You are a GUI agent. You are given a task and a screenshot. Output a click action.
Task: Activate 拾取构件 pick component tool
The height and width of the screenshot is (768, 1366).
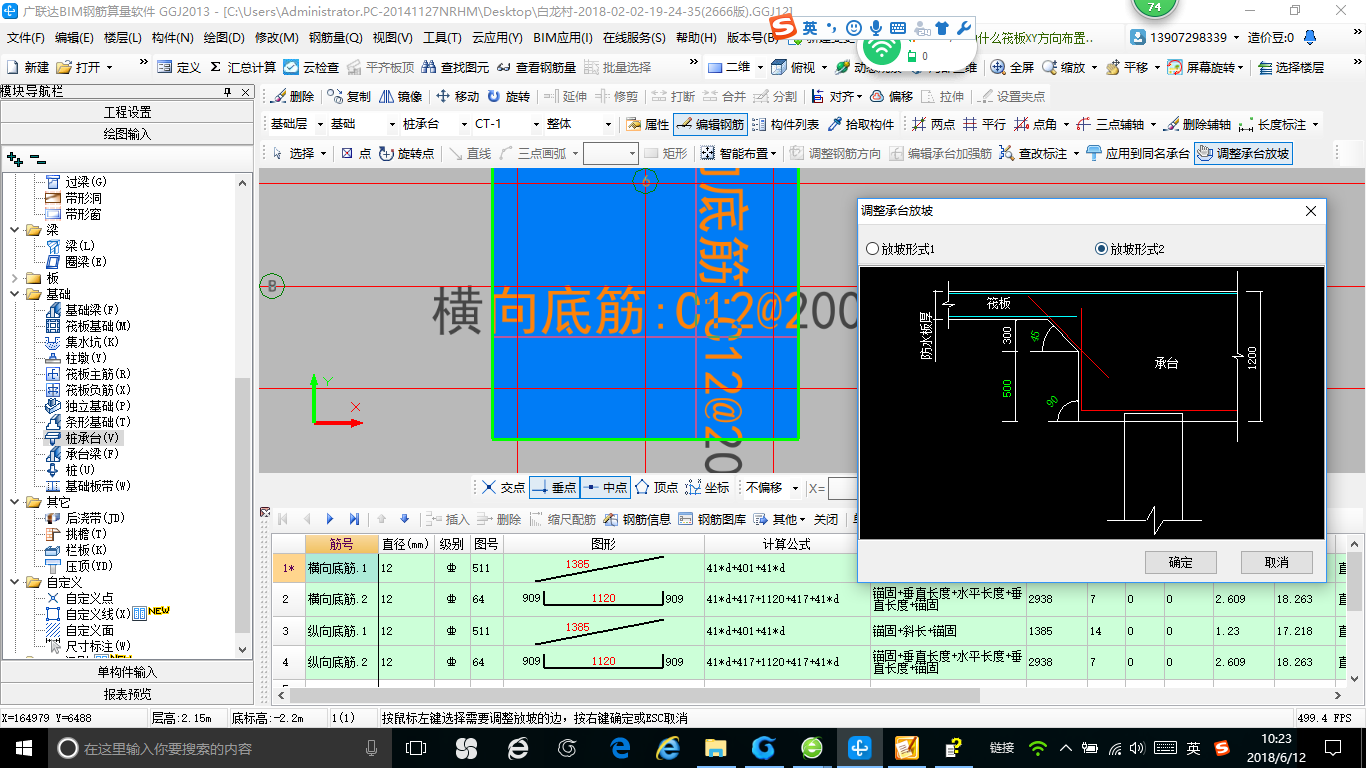[860, 125]
